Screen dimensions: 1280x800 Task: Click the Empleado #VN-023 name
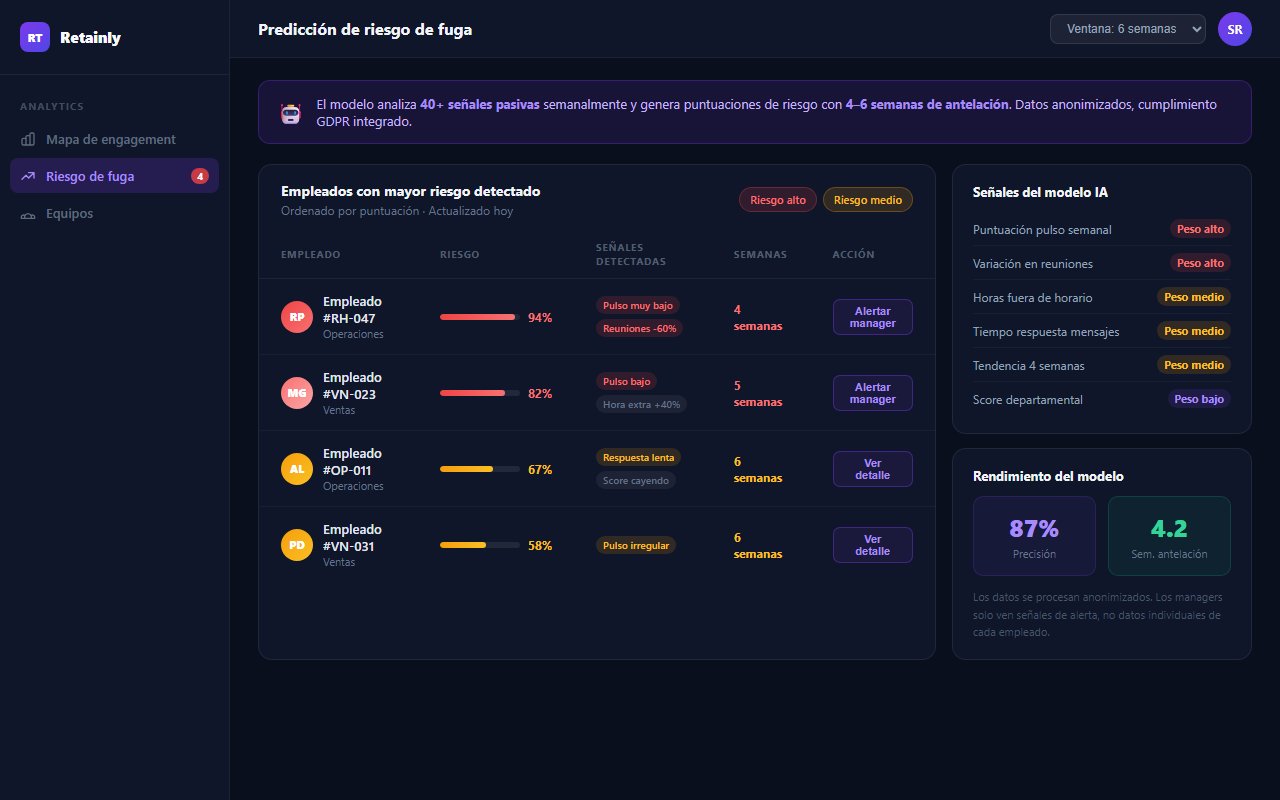pyautogui.click(x=352, y=386)
